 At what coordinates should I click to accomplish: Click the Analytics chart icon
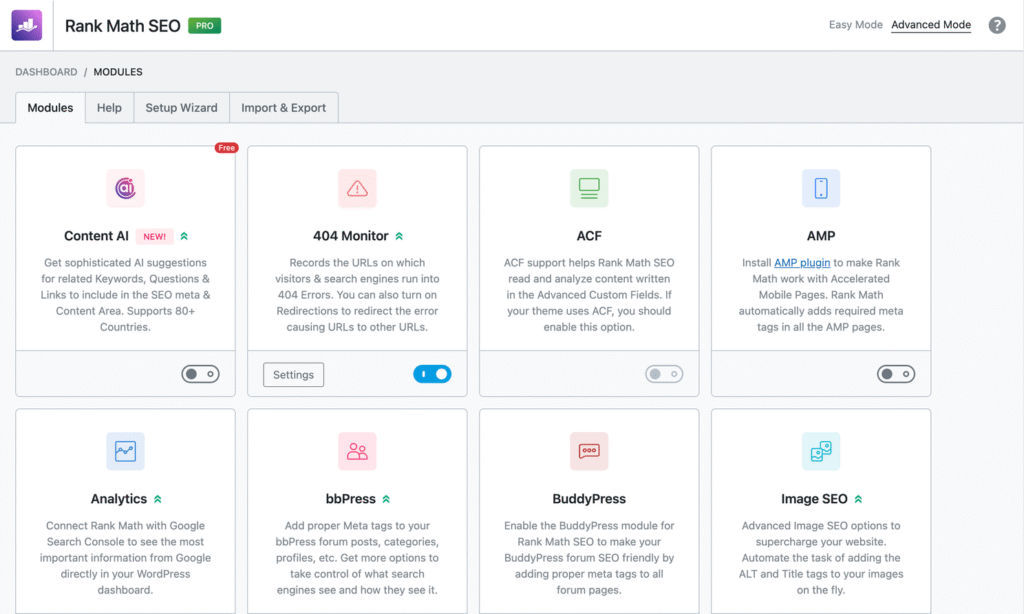point(126,451)
